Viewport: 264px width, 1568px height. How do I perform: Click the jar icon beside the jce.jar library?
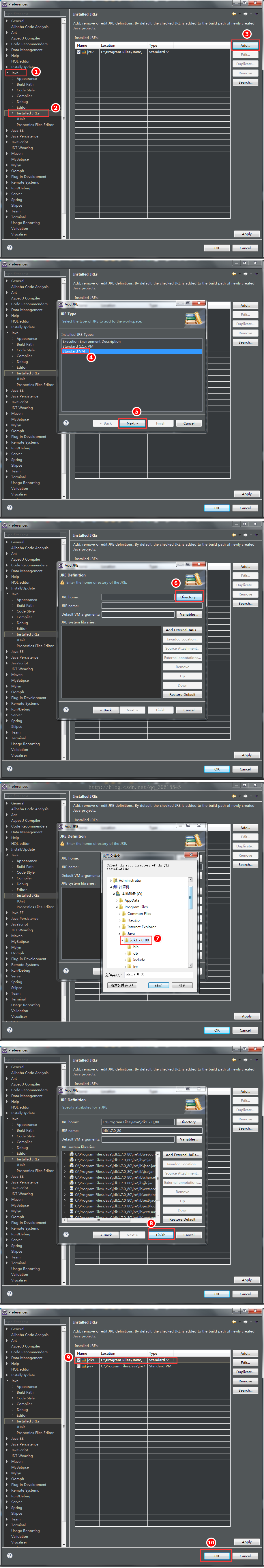pyautogui.click(x=71, y=1171)
